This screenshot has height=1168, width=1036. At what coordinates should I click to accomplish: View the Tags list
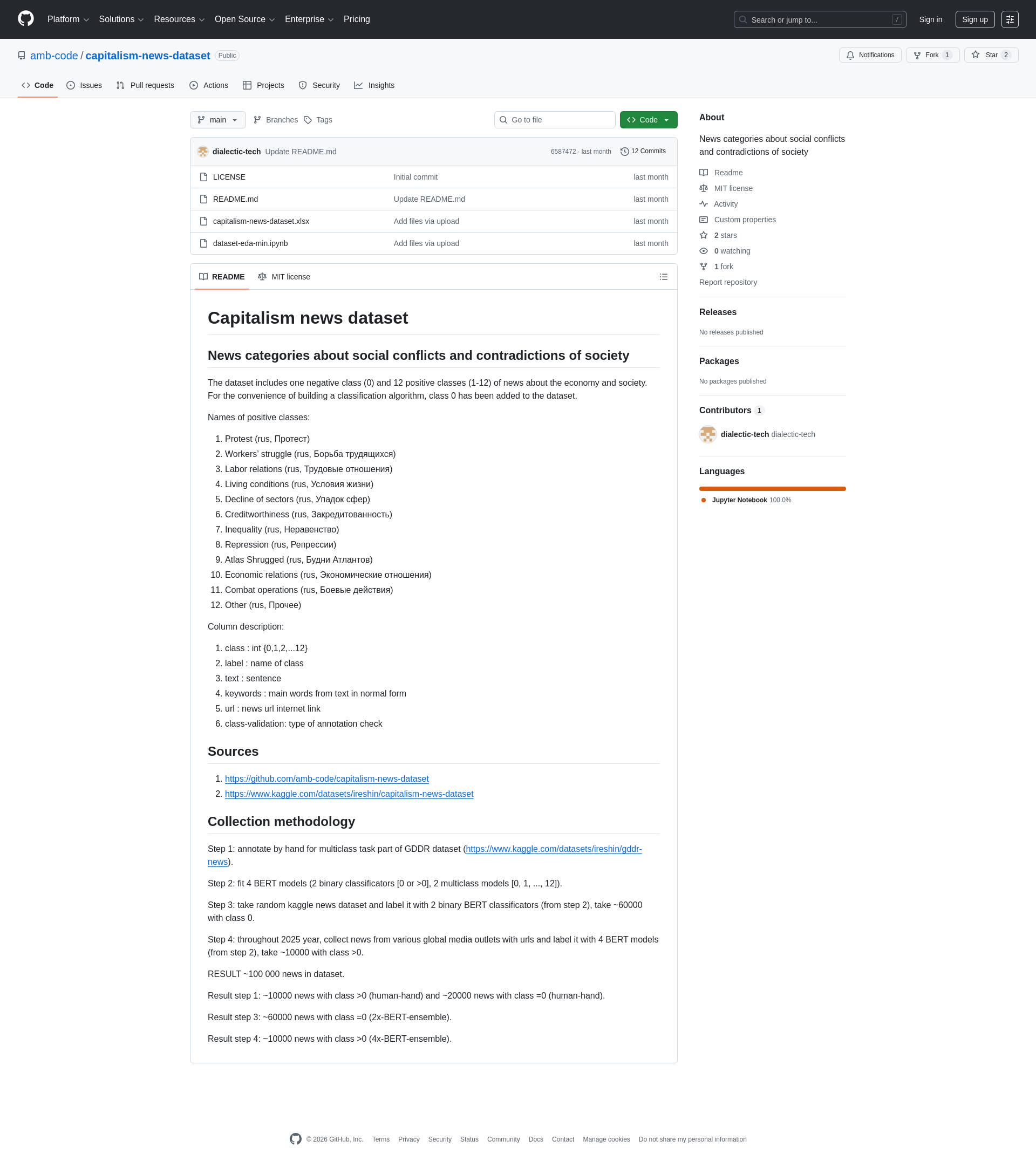(318, 119)
